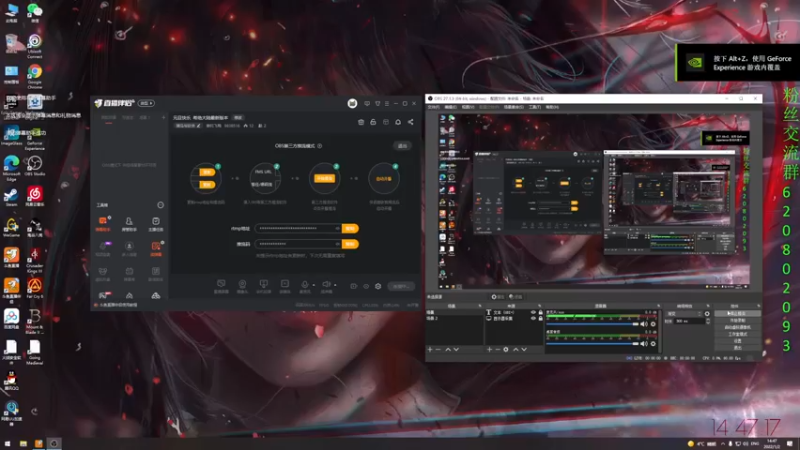Remove the selected source with minus icon
Image resolution: width=800 pixels, height=450 pixels.
click(x=497, y=349)
